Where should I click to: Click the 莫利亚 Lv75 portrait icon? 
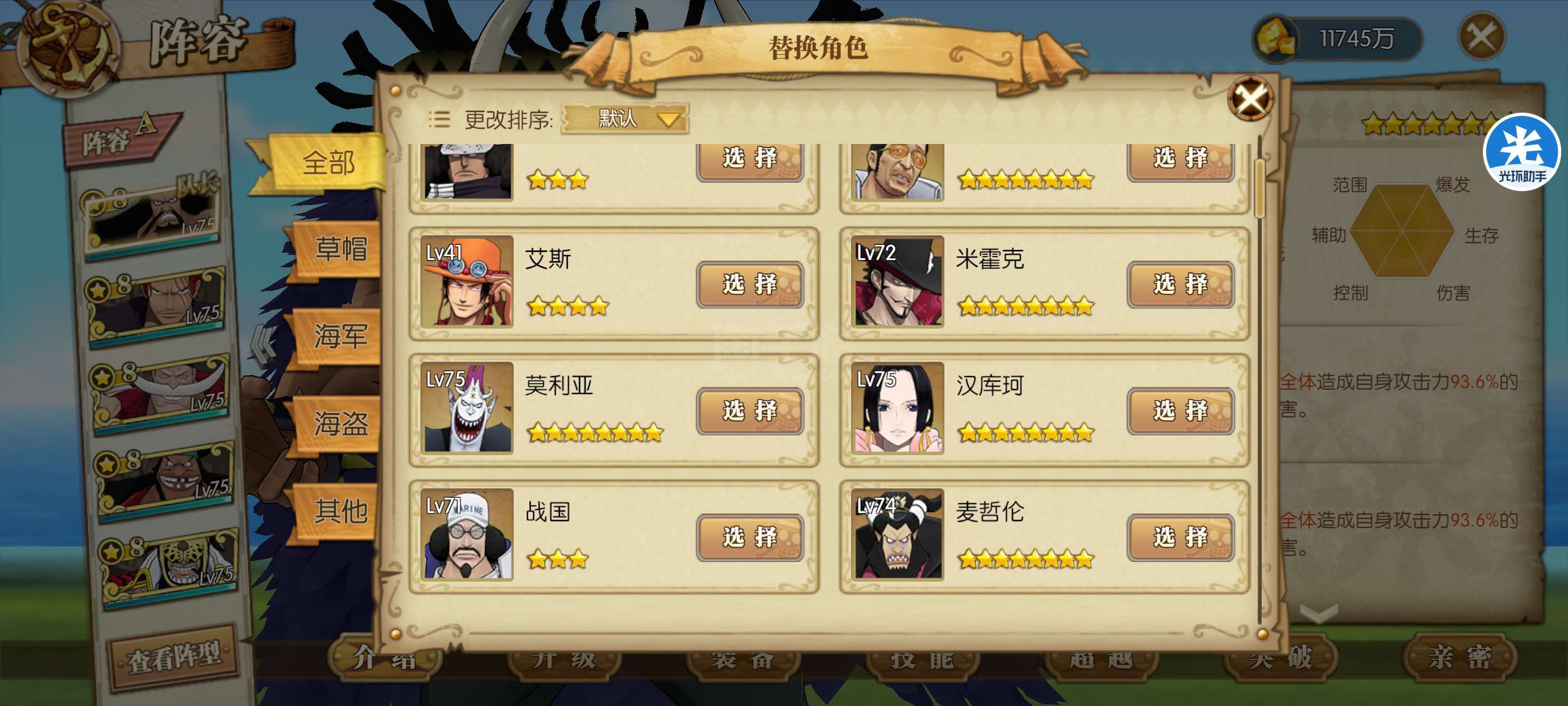coord(468,408)
